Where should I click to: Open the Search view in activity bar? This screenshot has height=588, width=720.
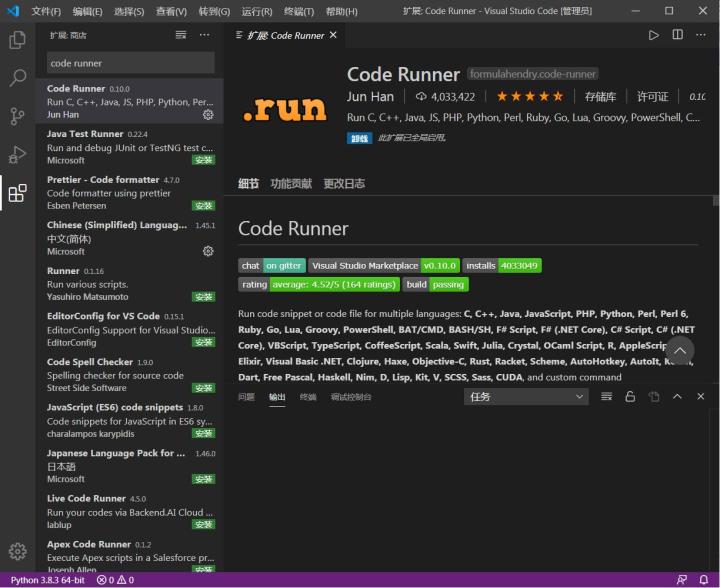pos(17,78)
